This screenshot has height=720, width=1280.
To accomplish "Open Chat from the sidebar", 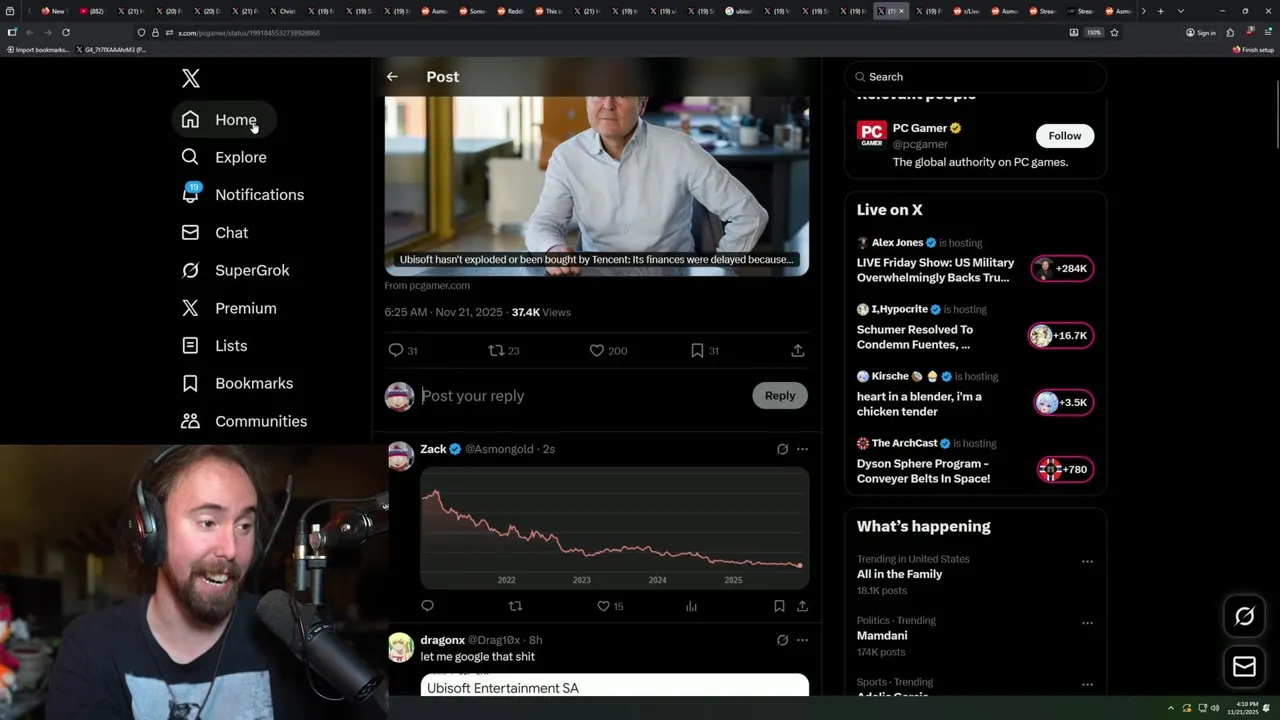I will pos(216,233).
